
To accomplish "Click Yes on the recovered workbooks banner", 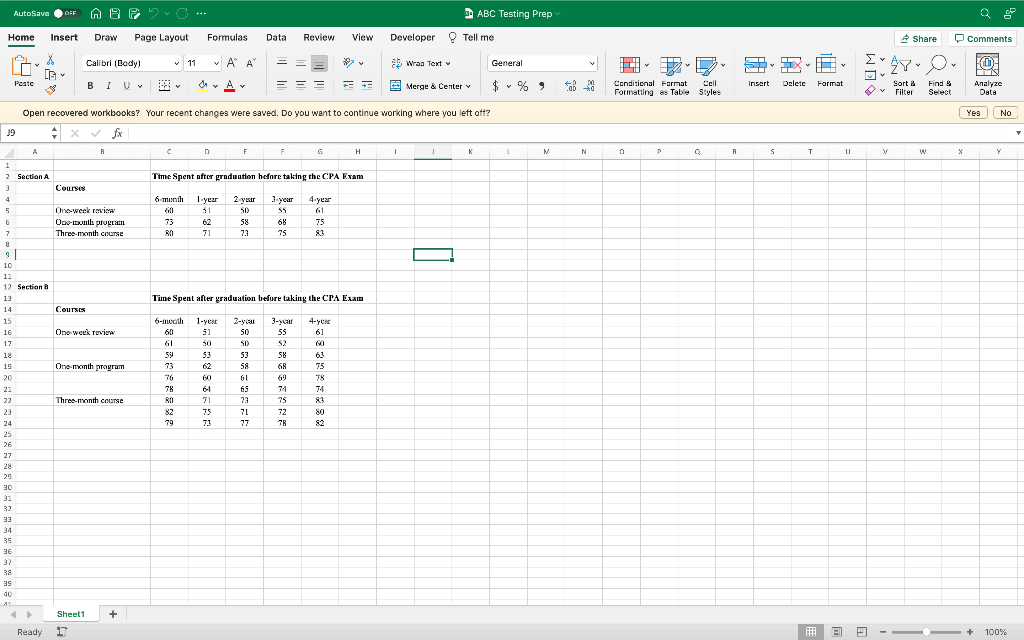I will coord(973,113).
